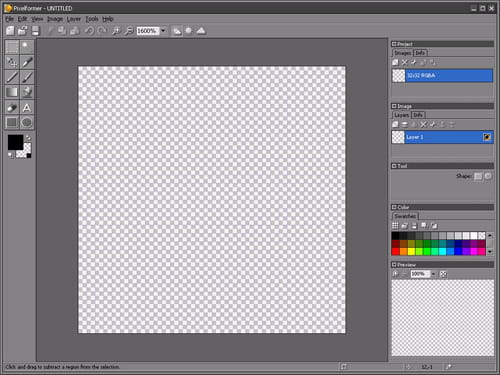
Task: Click the 1600% zoom input field
Action: 148,31
